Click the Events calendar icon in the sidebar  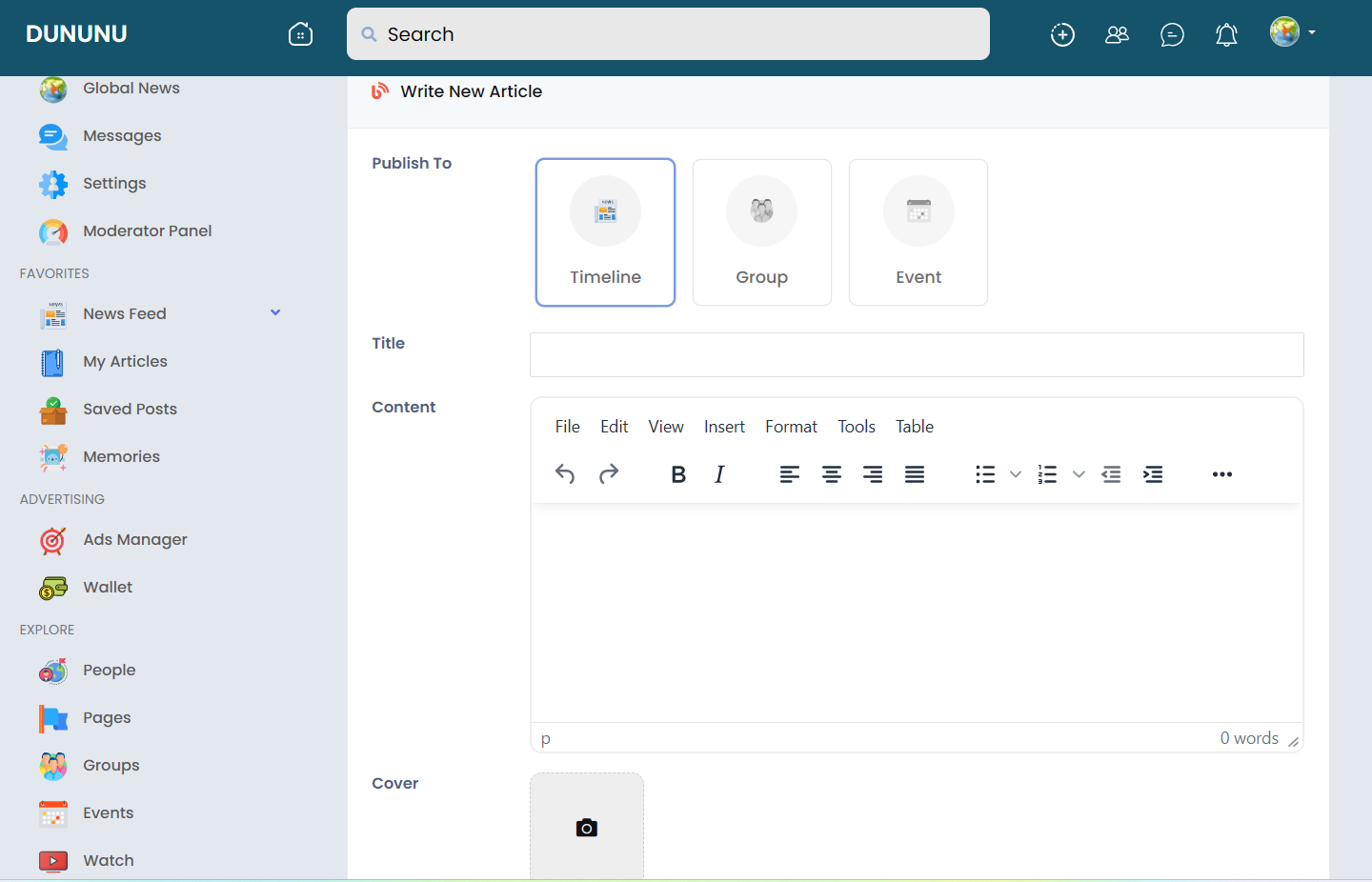(x=52, y=813)
